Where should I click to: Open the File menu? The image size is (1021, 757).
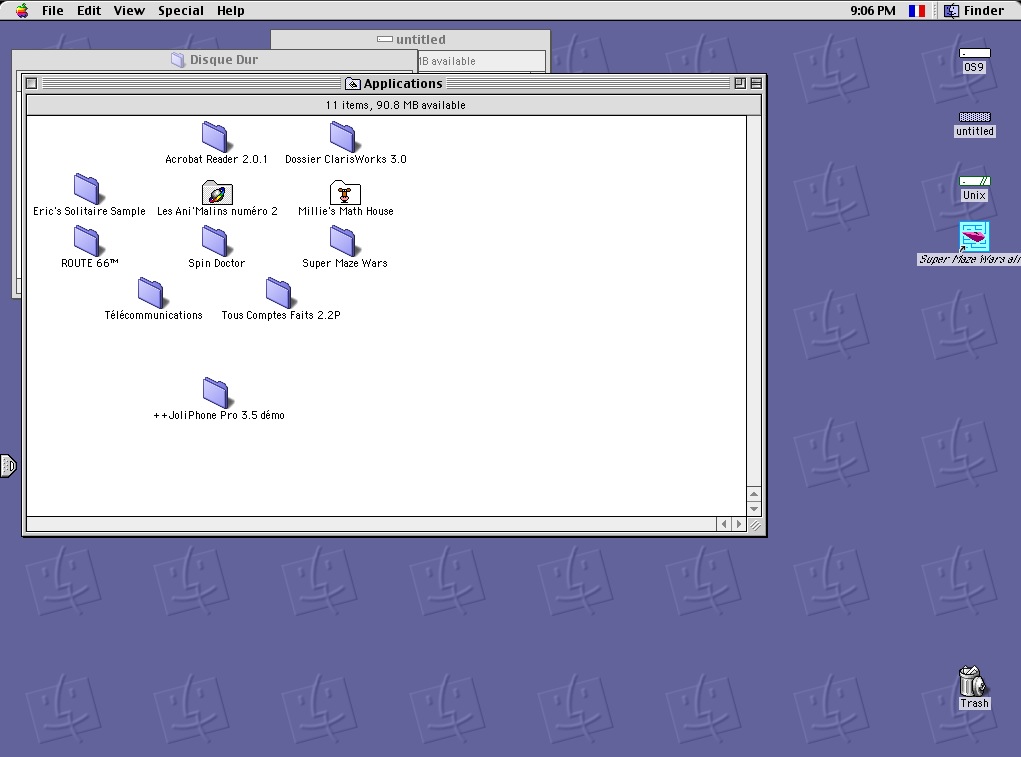click(x=53, y=10)
